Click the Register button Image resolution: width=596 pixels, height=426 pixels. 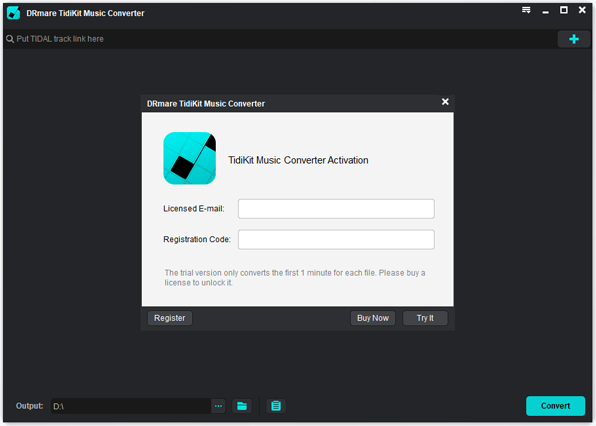[170, 318]
